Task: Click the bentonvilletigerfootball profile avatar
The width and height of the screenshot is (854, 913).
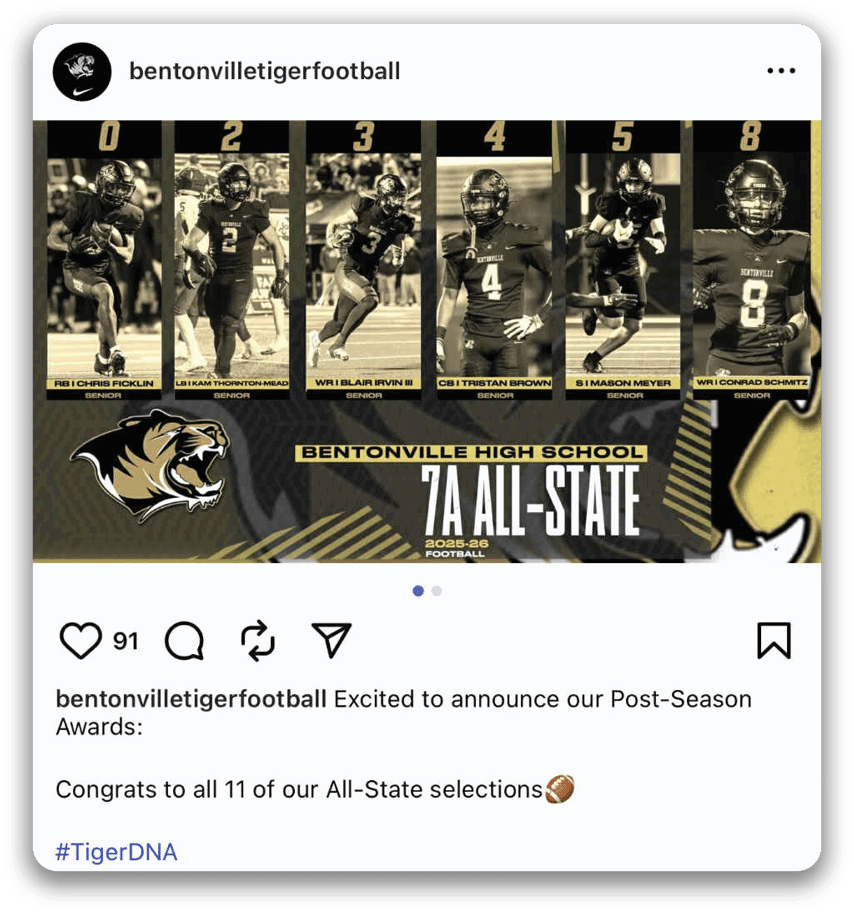Action: [82, 71]
